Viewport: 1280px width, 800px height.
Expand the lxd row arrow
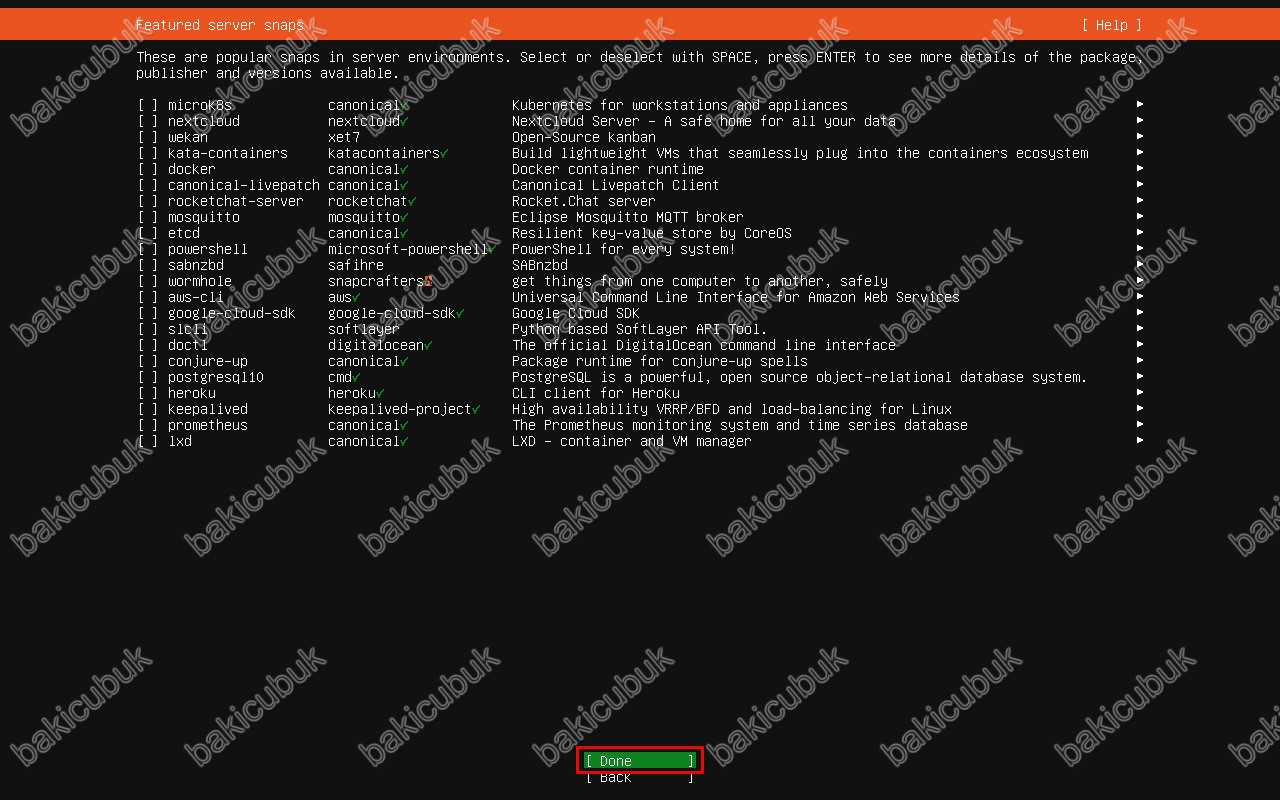pos(1140,441)
